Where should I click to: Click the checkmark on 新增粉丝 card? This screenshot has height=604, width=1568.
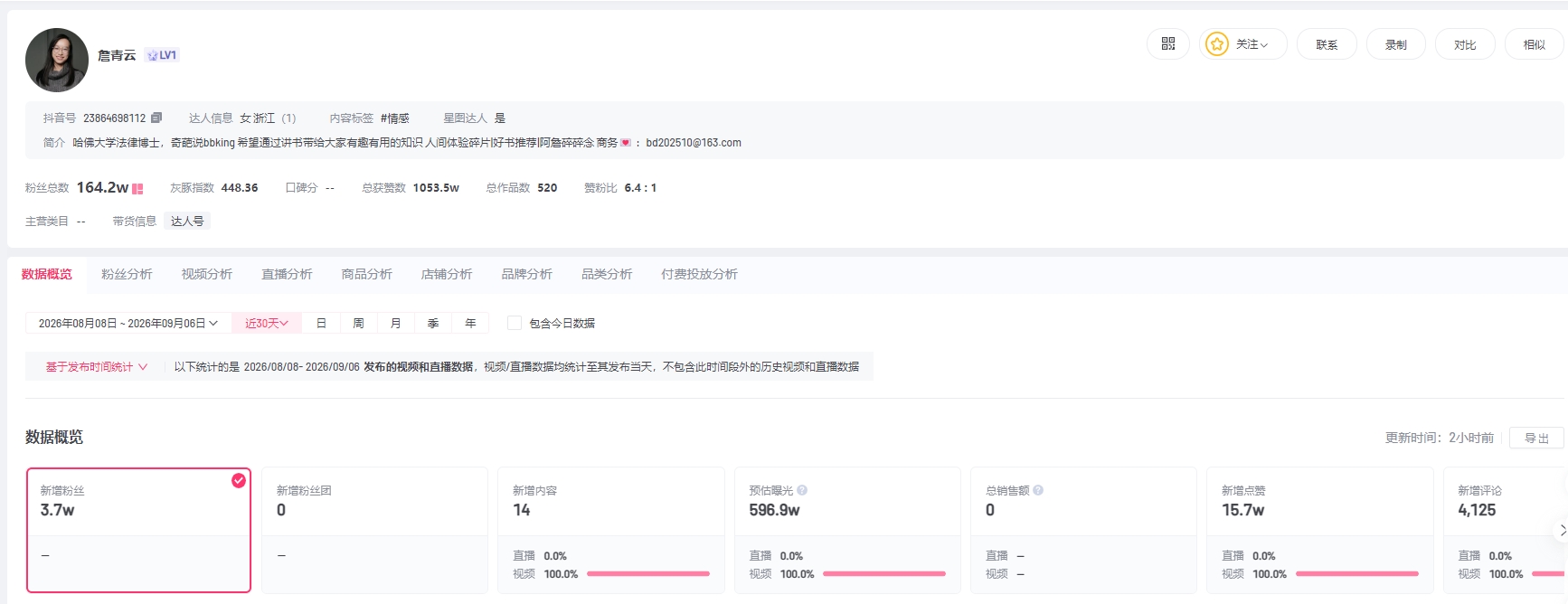coord(239,480)
